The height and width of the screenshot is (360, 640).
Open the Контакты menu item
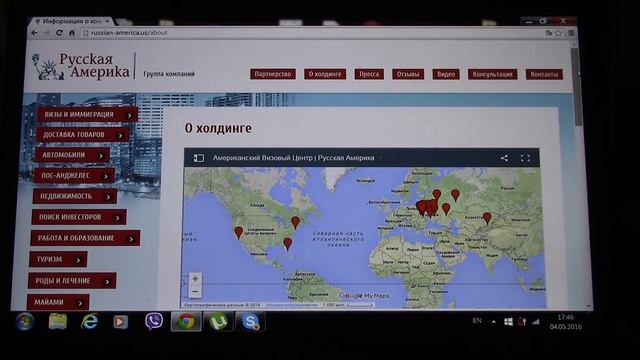pos(544,74)
